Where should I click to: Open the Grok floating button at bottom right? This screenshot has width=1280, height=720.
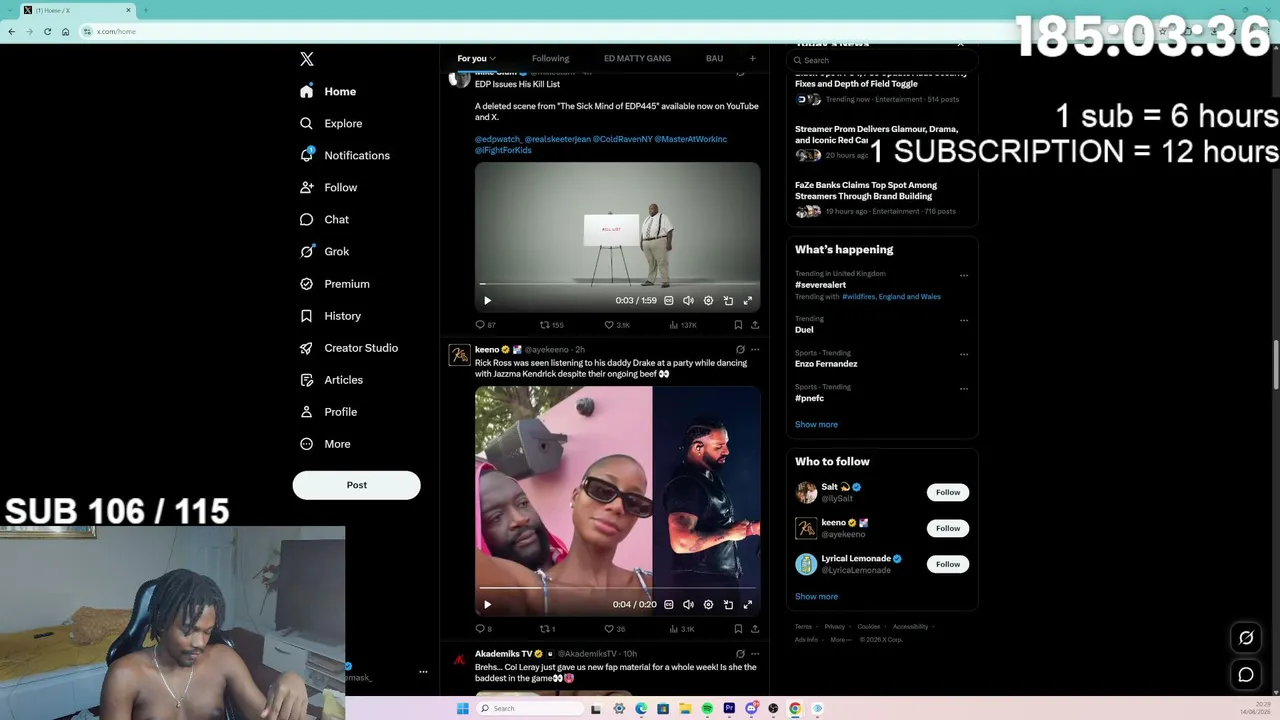[x=1246, y=638]
